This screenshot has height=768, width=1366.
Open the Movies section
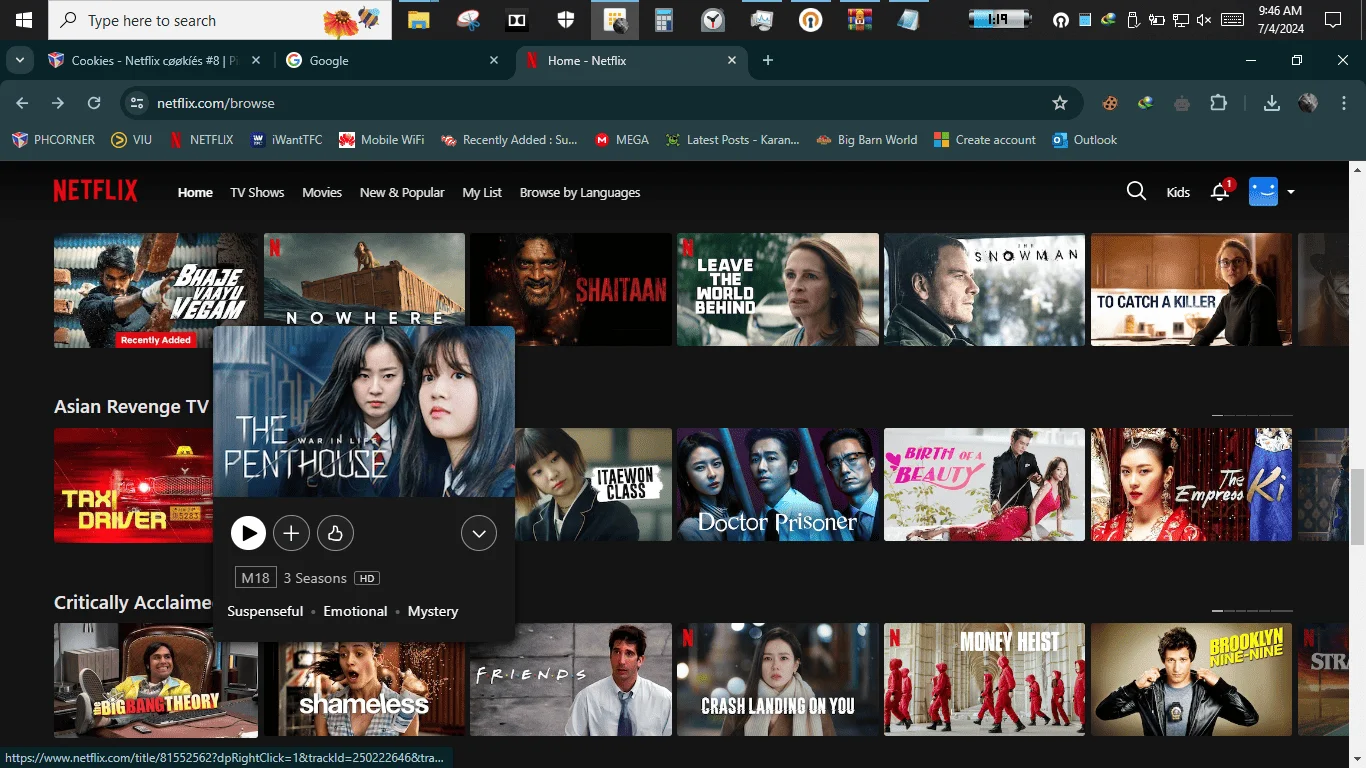[x=322, y=192]
